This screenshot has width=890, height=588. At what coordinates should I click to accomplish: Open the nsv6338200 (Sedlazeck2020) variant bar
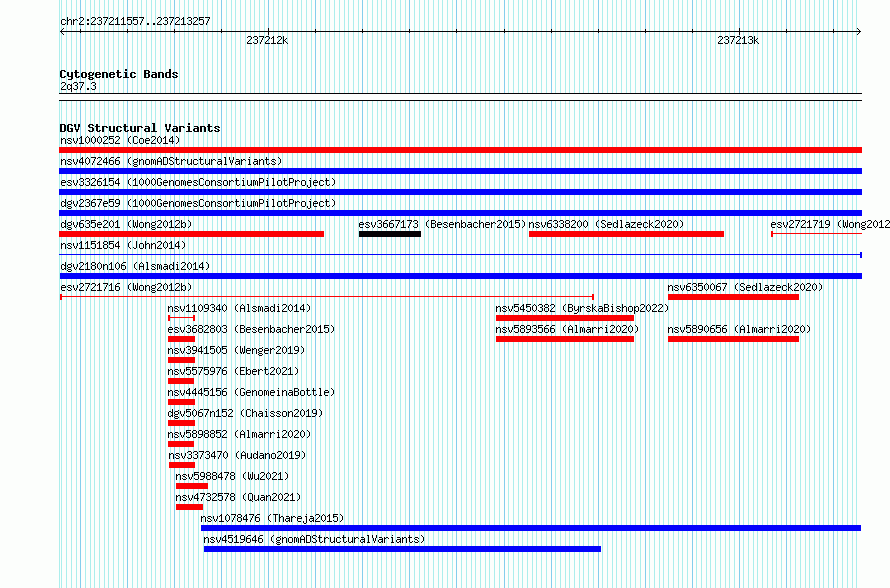point(627,234)
